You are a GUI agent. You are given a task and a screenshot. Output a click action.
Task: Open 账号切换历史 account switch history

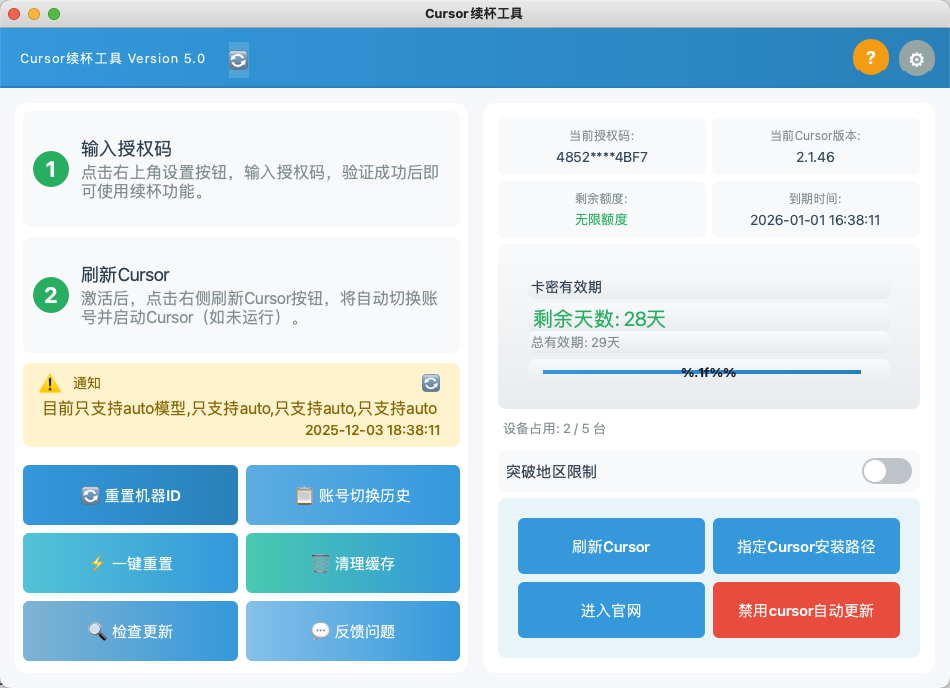tap(352, 495)
